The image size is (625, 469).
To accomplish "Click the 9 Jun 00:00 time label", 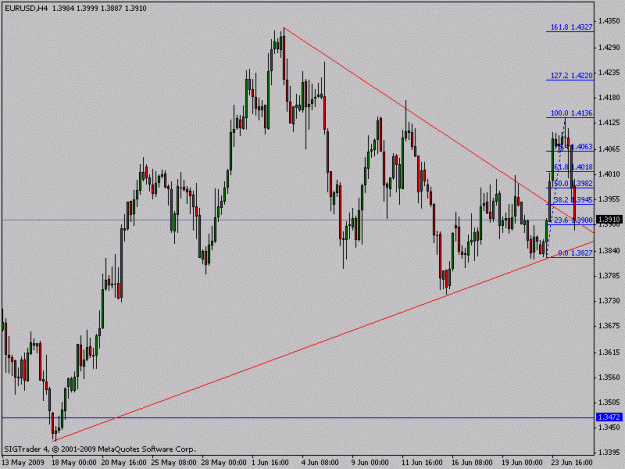I will click(x=370, y=463).
